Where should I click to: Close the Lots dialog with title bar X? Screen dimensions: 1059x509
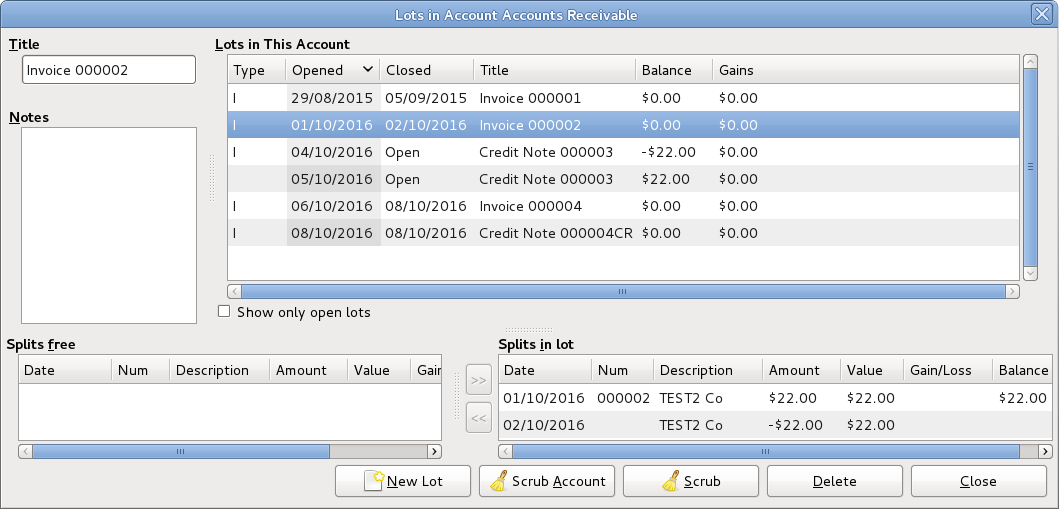(x=1040, y=14)
